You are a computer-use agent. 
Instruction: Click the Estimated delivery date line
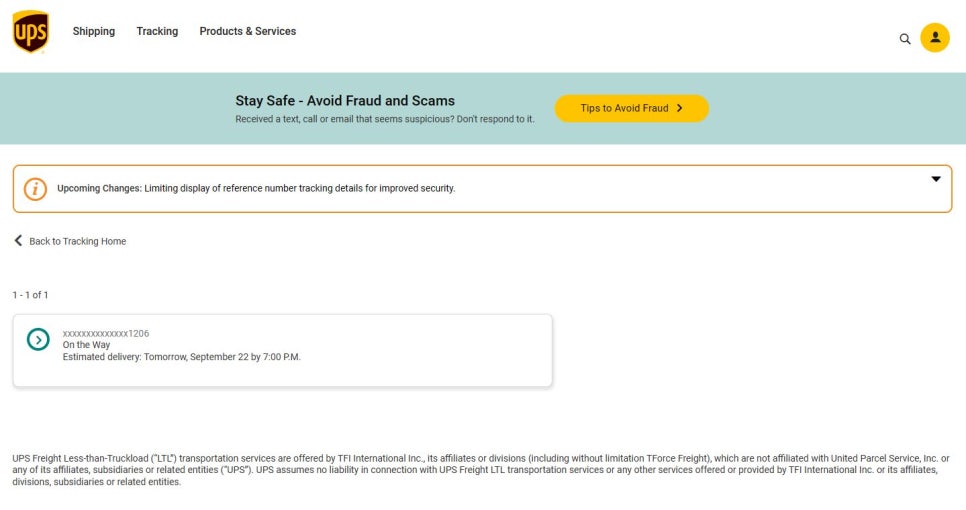click(x=182, y=357)
